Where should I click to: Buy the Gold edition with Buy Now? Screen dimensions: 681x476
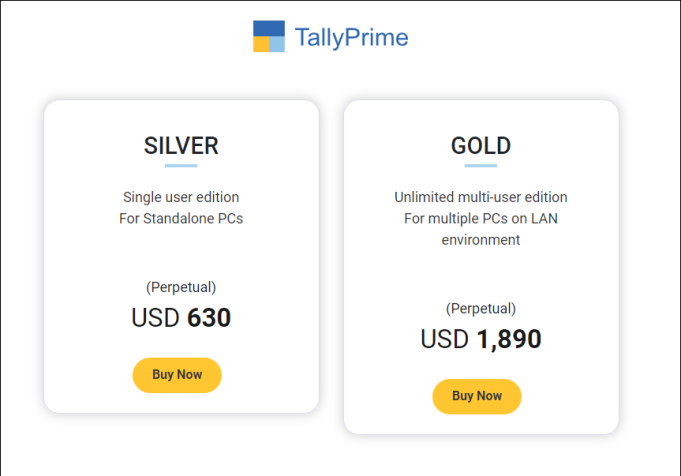476,397
